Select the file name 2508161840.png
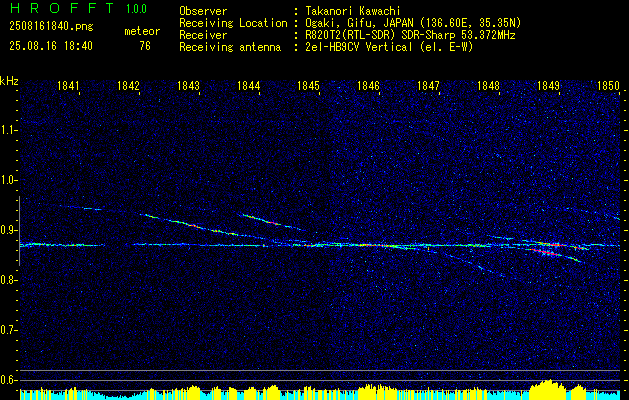This screenshot has width=629, height=400. click(x=51, y=27)
